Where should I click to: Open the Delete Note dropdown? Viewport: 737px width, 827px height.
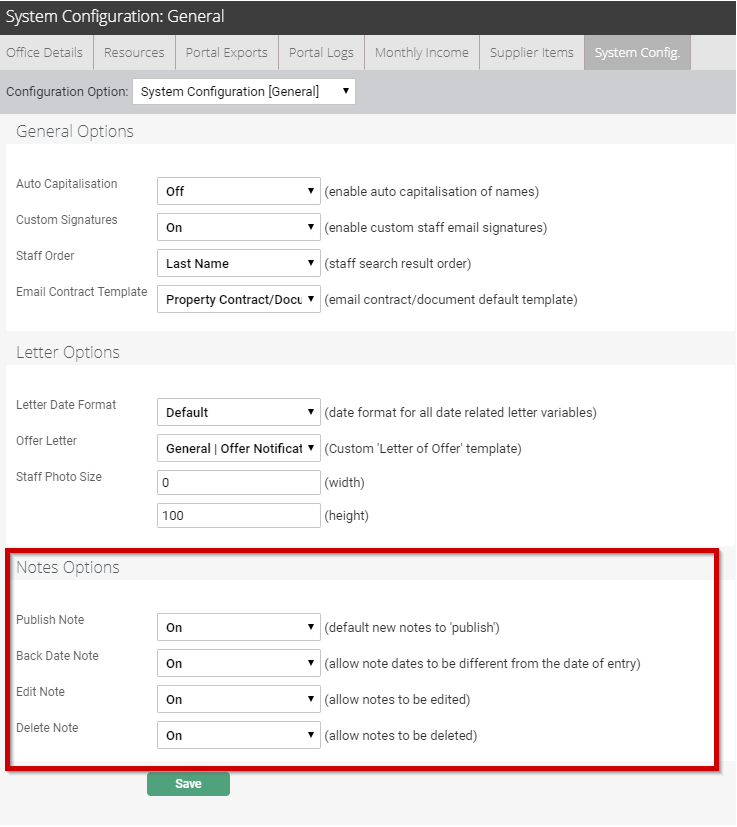coord(238,735)
